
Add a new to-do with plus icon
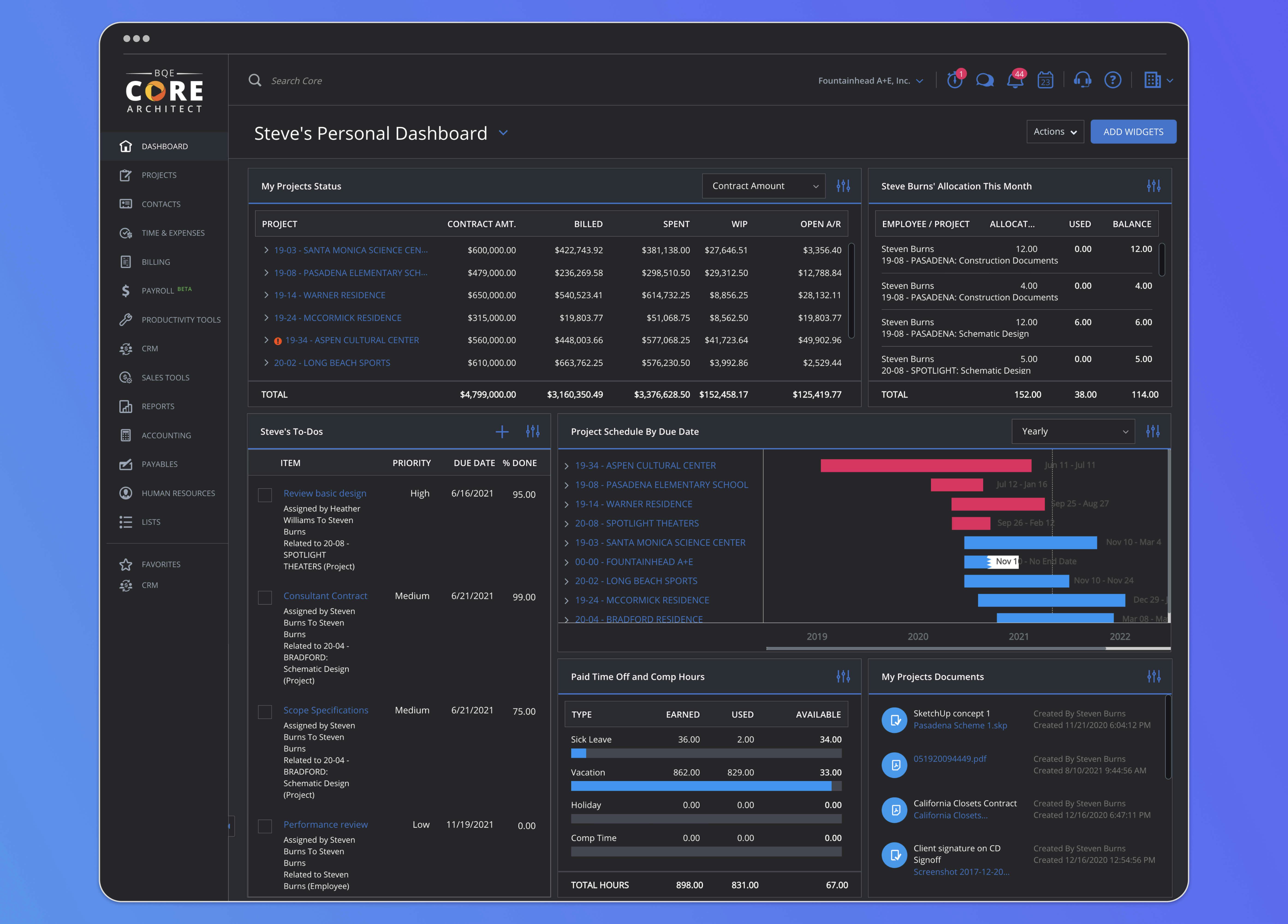502,432
